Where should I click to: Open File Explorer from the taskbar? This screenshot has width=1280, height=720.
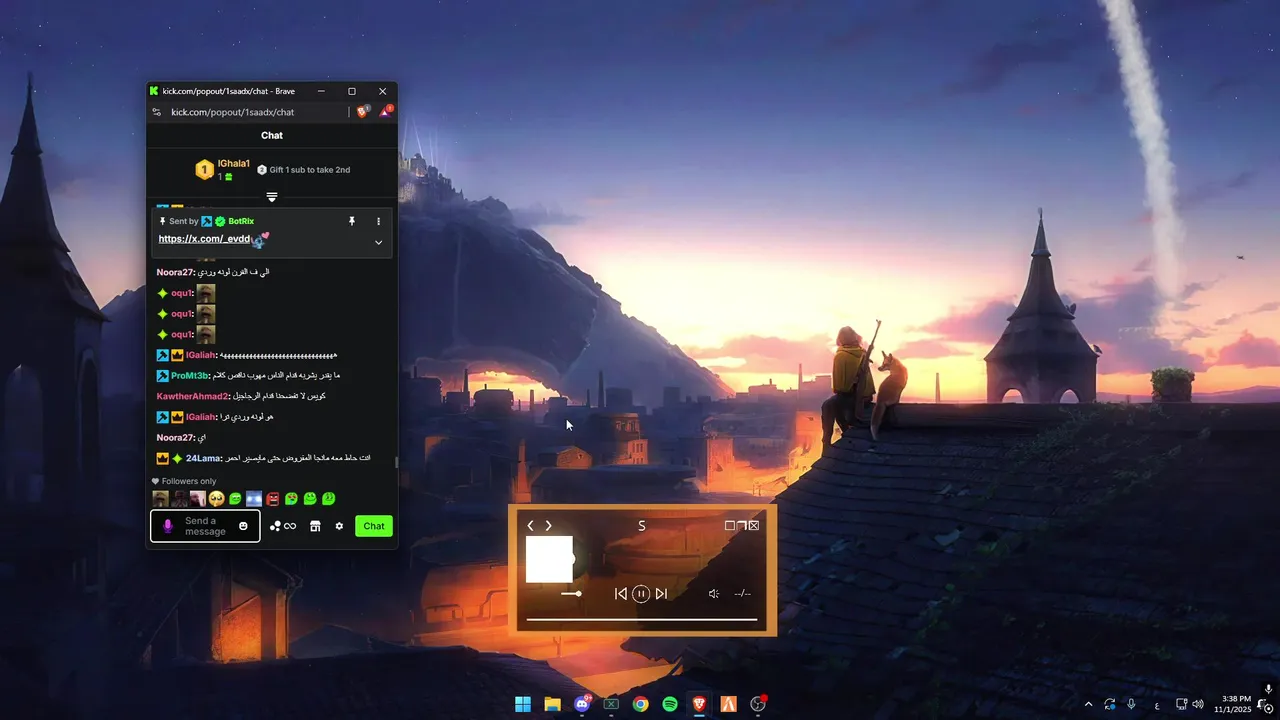[552, 704]
